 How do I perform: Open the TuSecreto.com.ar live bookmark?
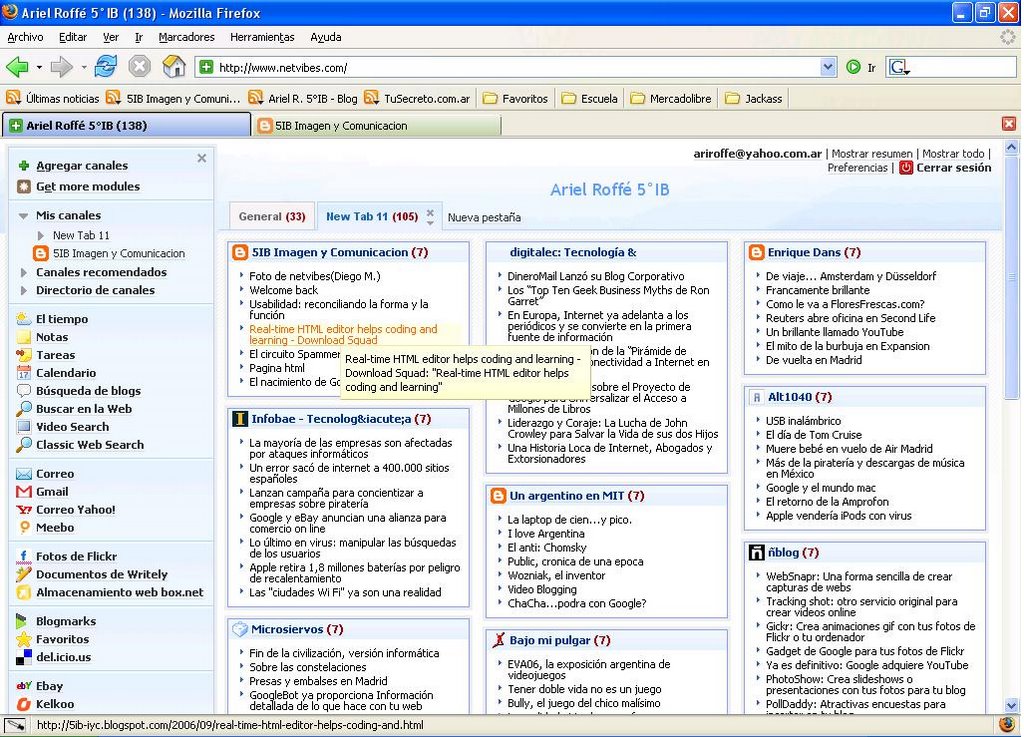pyautogui.click(x=417, y=99)
